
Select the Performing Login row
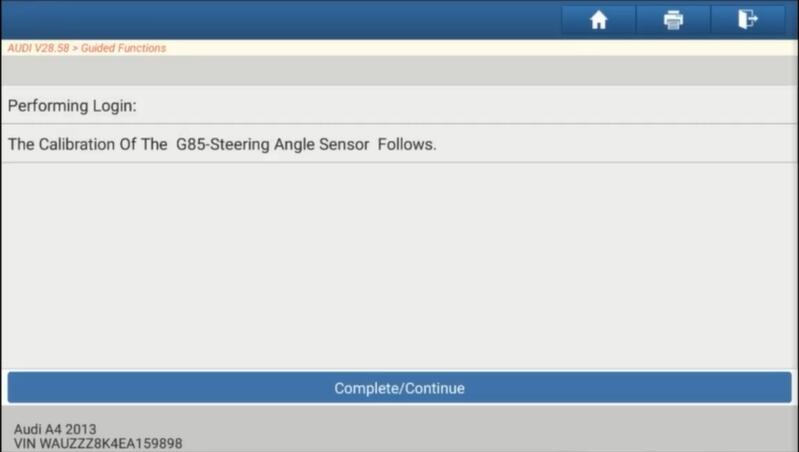(x=400, y=105)
